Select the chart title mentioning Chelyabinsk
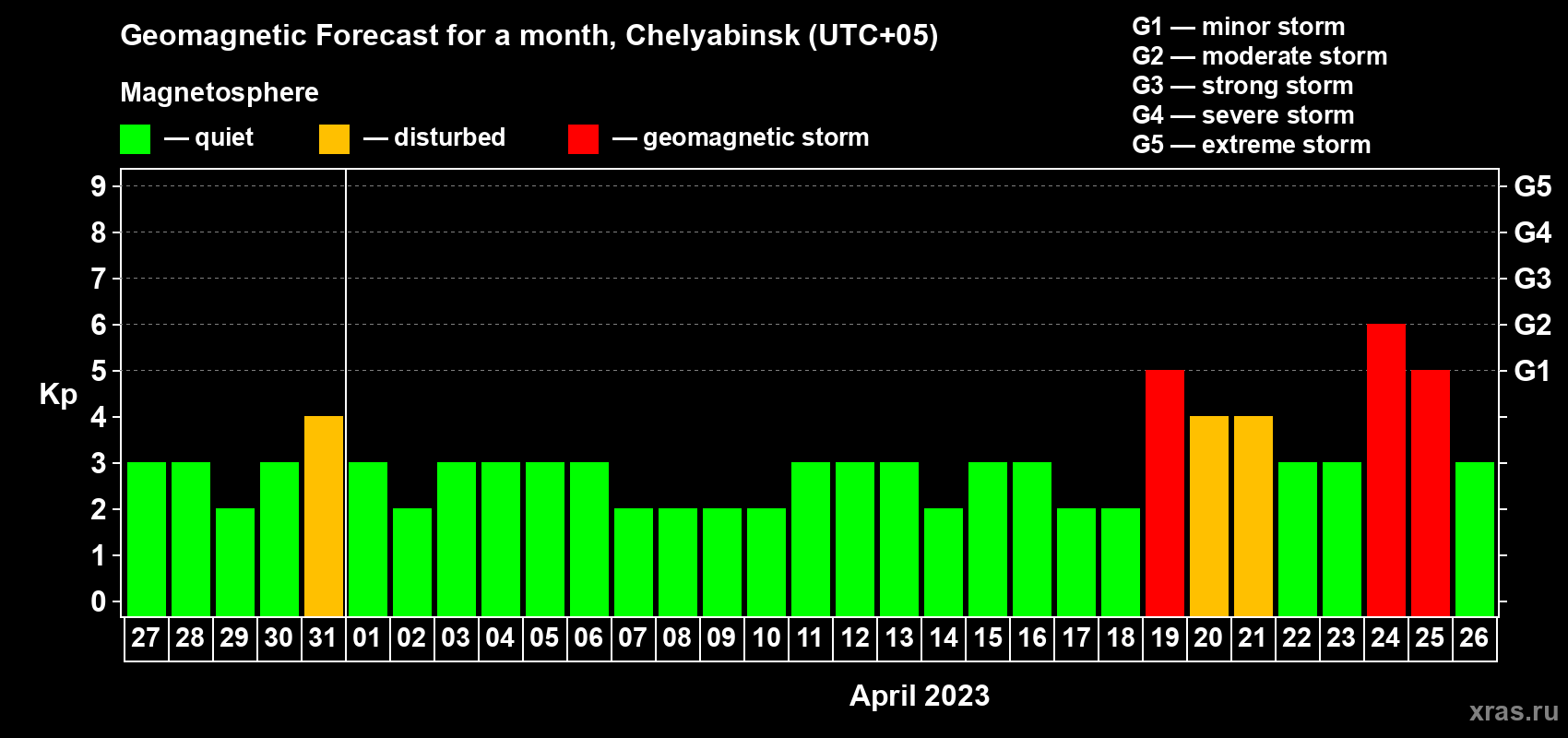The height and width of the screenshot is (738, 1568). click(529, 35)
